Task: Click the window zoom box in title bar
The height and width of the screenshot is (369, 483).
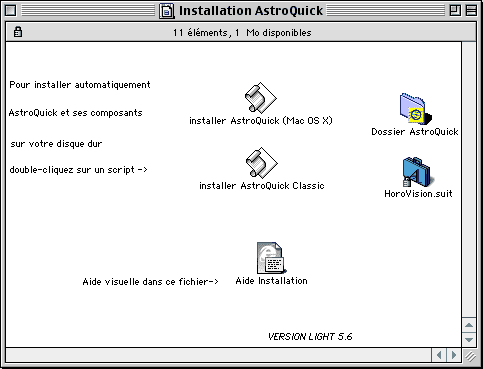Action: tap(455, 11)
